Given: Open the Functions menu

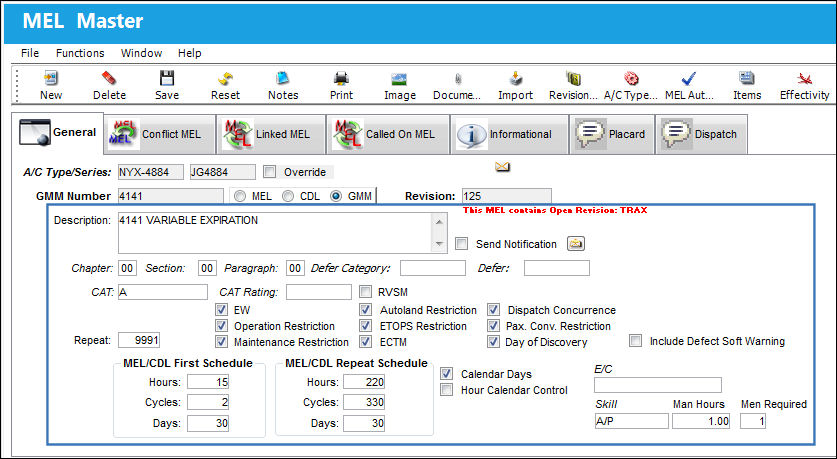Looking at the screenshot, I should click(80, 53).
